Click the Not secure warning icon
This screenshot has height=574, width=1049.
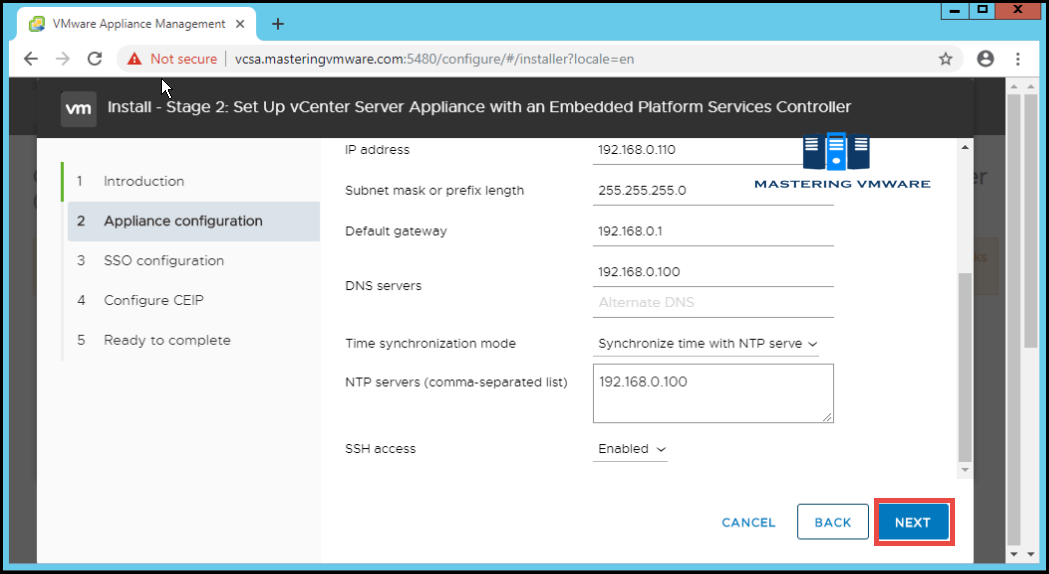pyautogui.click(x=134, y=59)
